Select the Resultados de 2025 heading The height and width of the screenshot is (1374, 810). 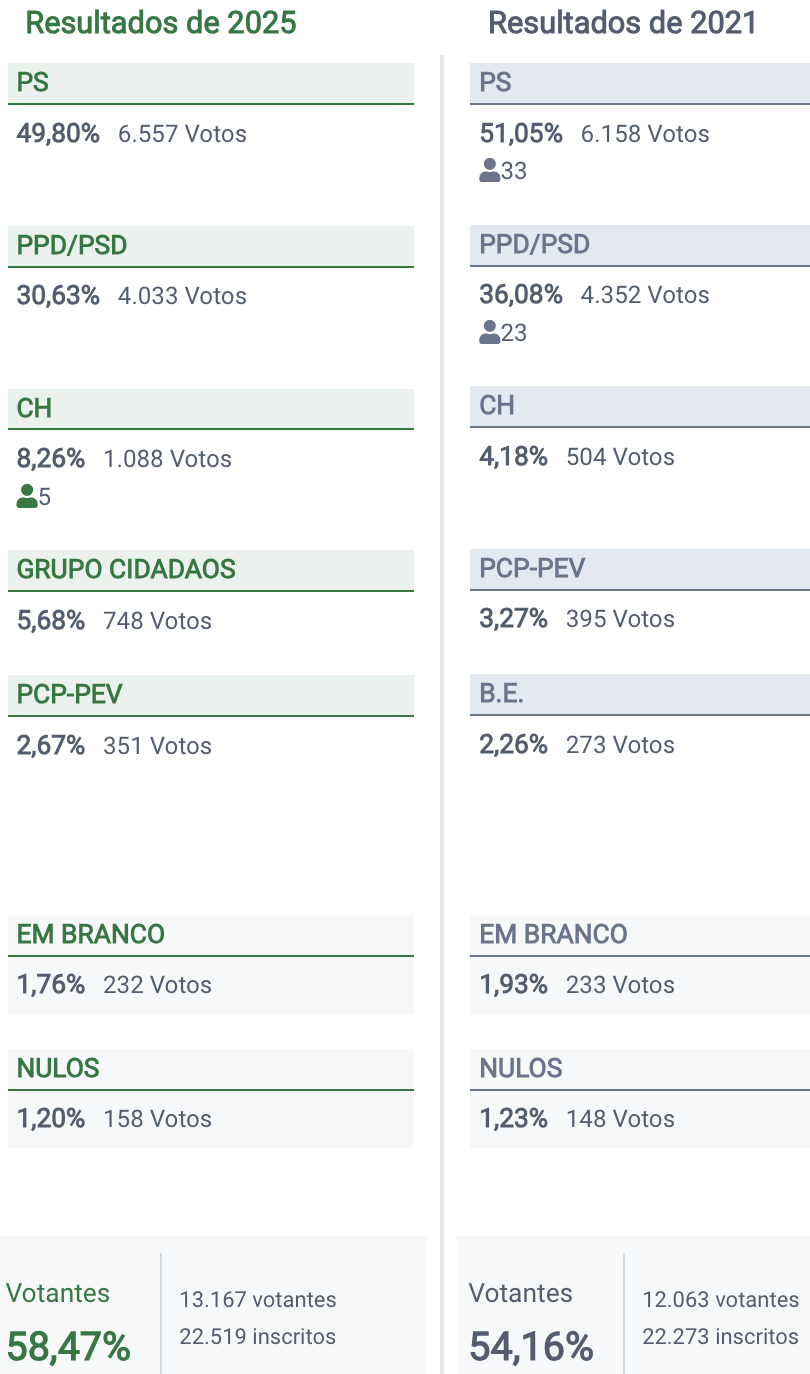tap(161, 23)
